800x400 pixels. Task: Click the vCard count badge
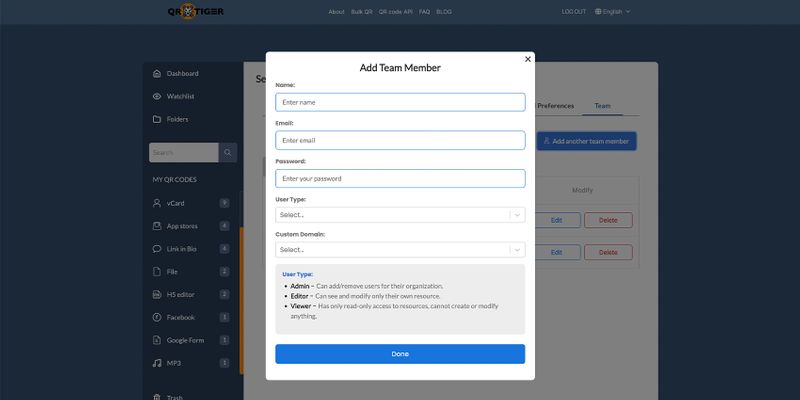[x=224, y=203]
